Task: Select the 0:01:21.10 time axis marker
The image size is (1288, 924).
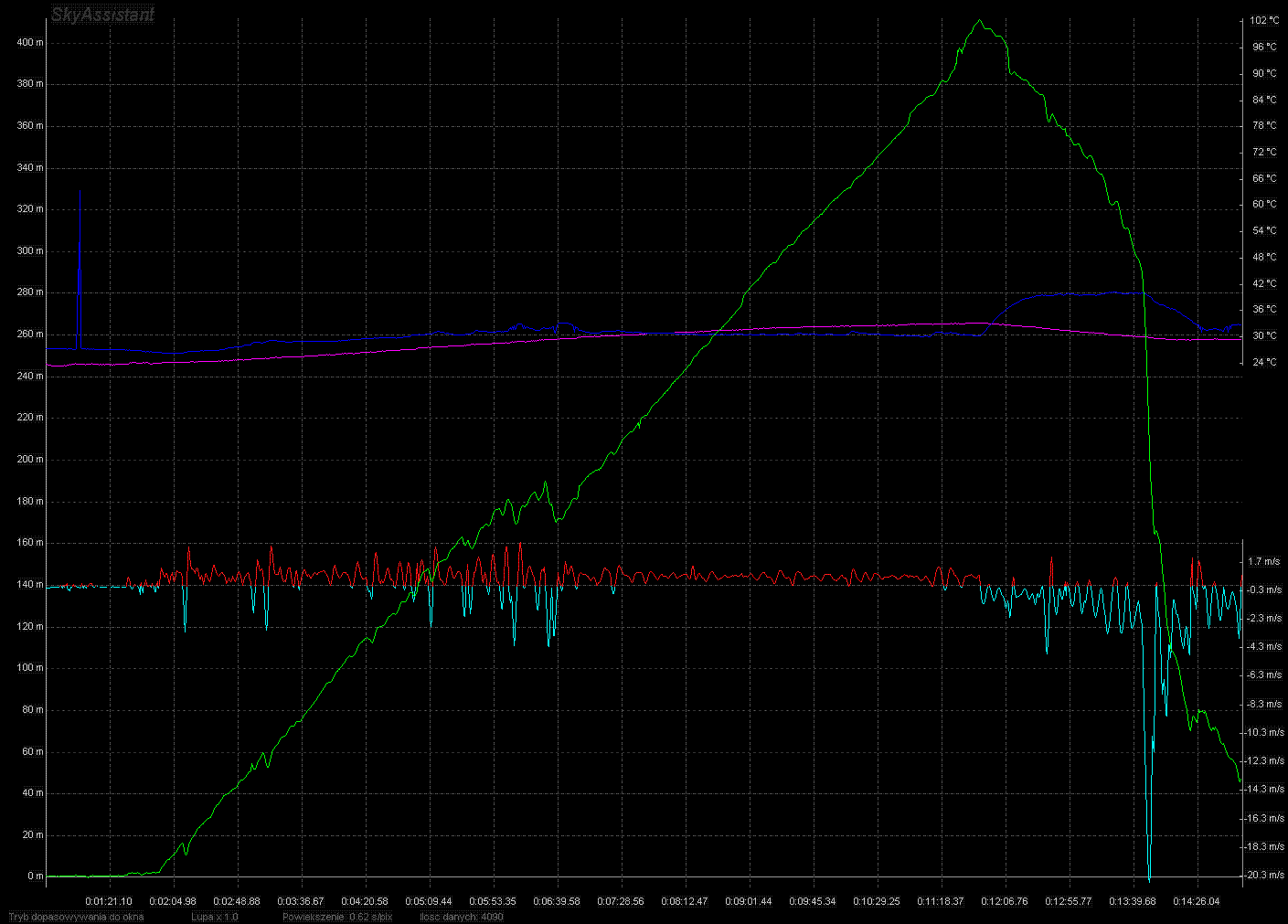Action: tap(109, 901)
